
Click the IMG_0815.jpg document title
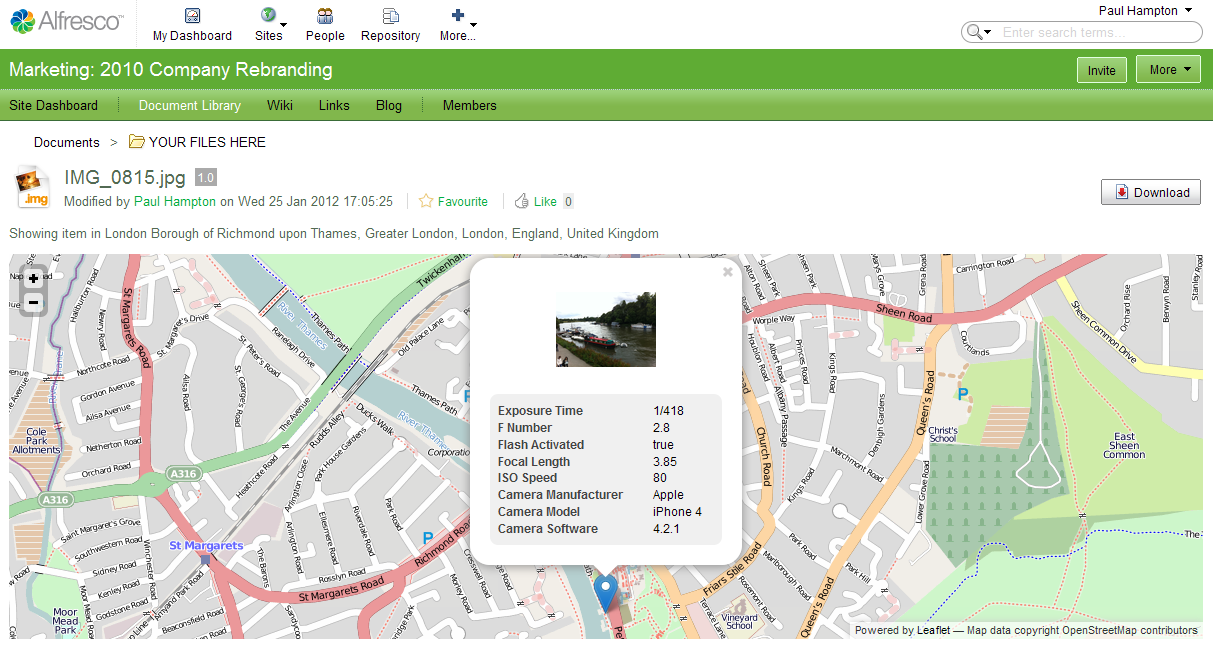pos(125,178)
